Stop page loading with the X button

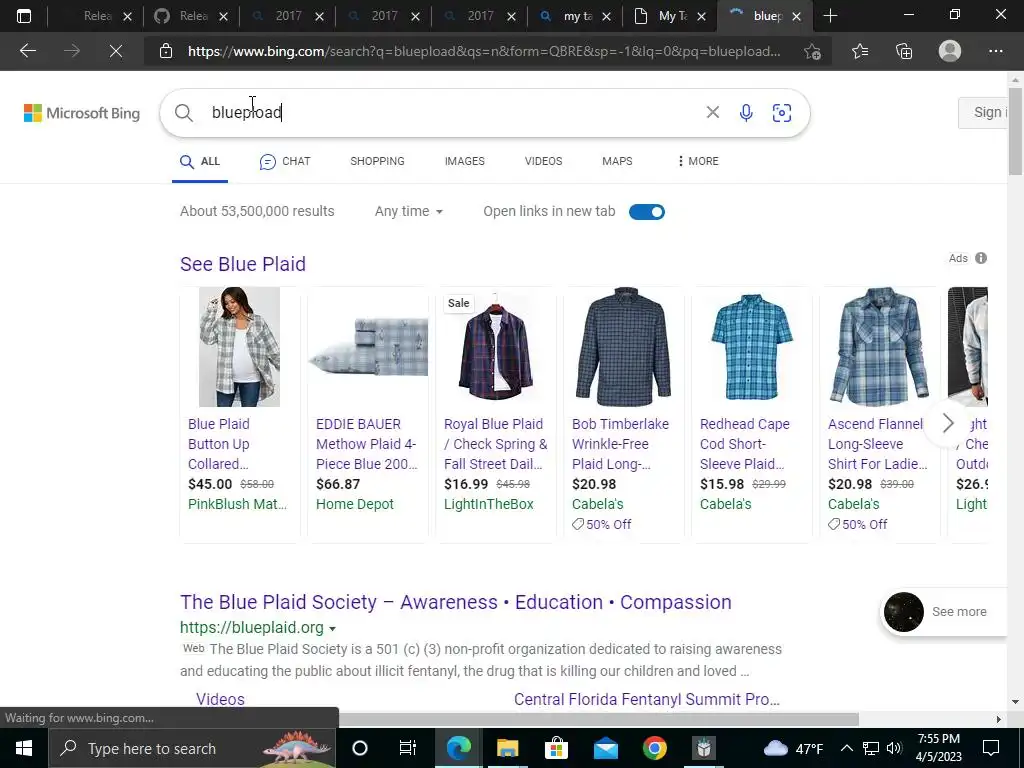point(116,51)
